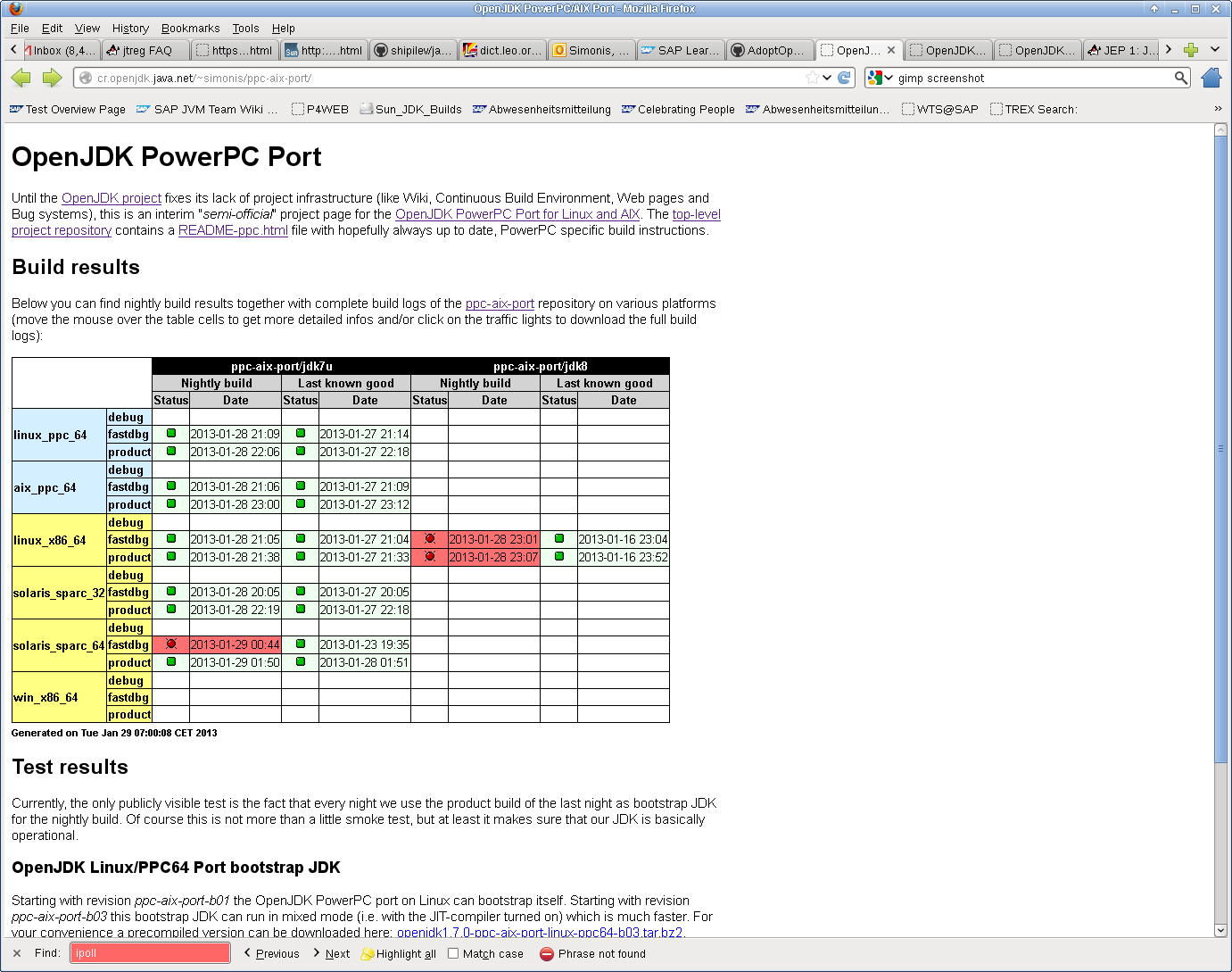Open the search engine selector dropdown
Viewport: 1232px width, 972px height.
click(x=880, y=78)
